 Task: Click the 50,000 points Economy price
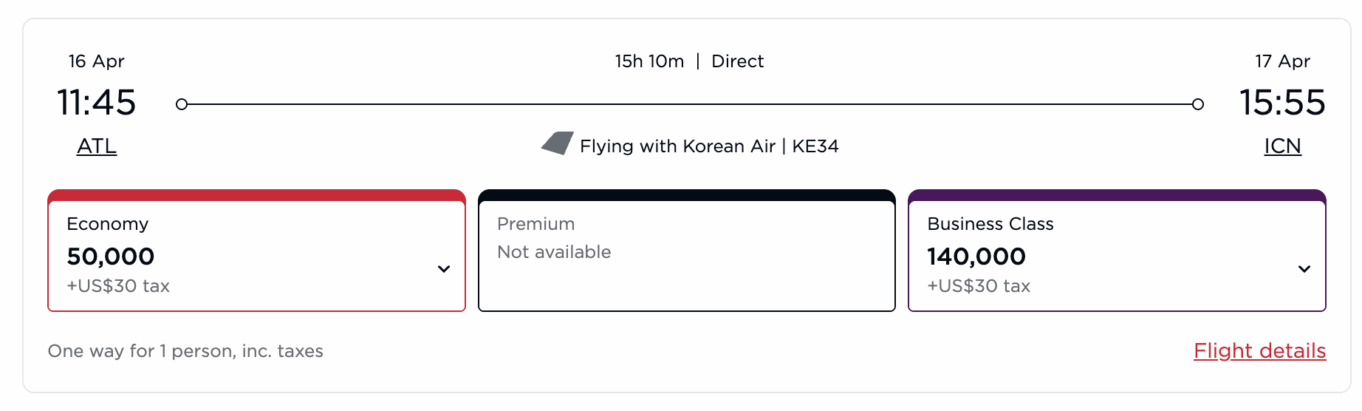[x=111, y=256]
